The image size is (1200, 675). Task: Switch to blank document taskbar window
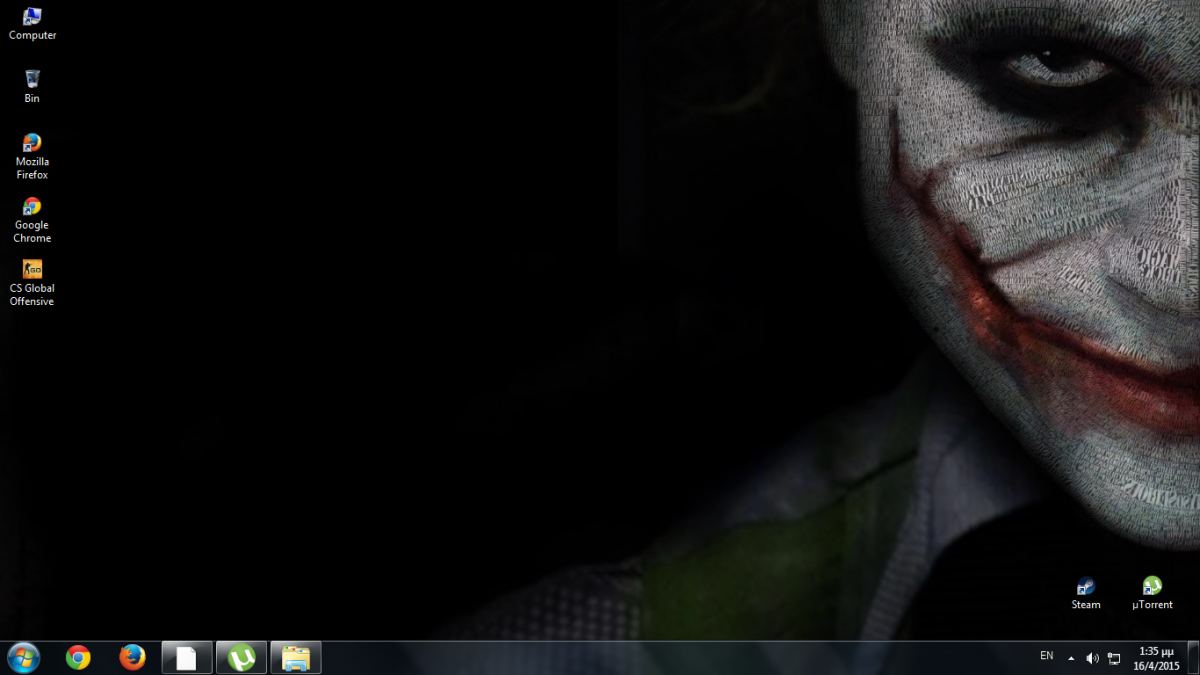tap(187, 657)
